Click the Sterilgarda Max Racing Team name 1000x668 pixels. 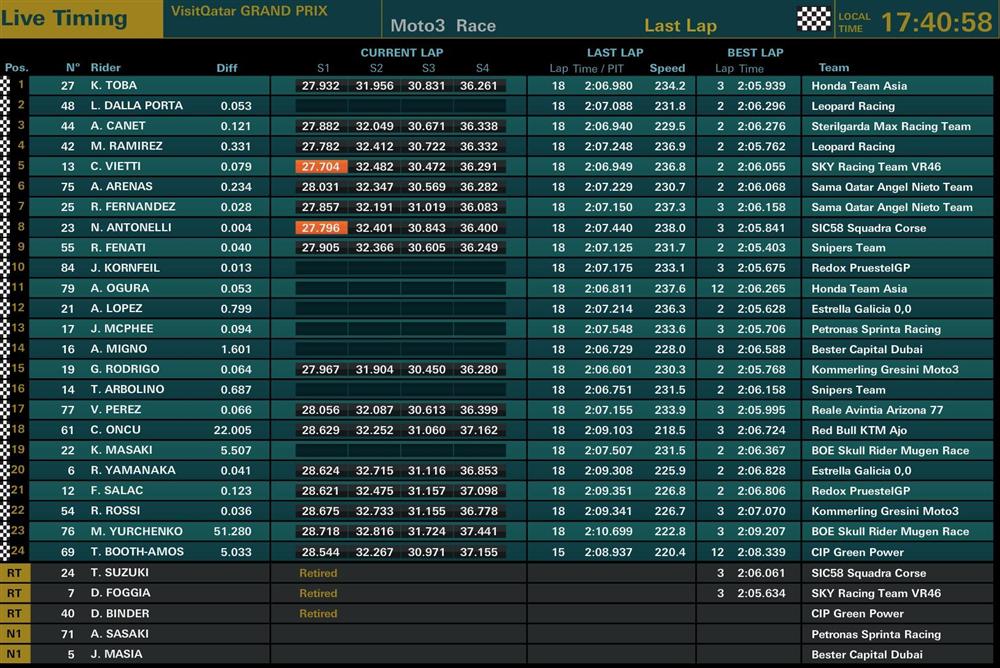pos(891,126)
